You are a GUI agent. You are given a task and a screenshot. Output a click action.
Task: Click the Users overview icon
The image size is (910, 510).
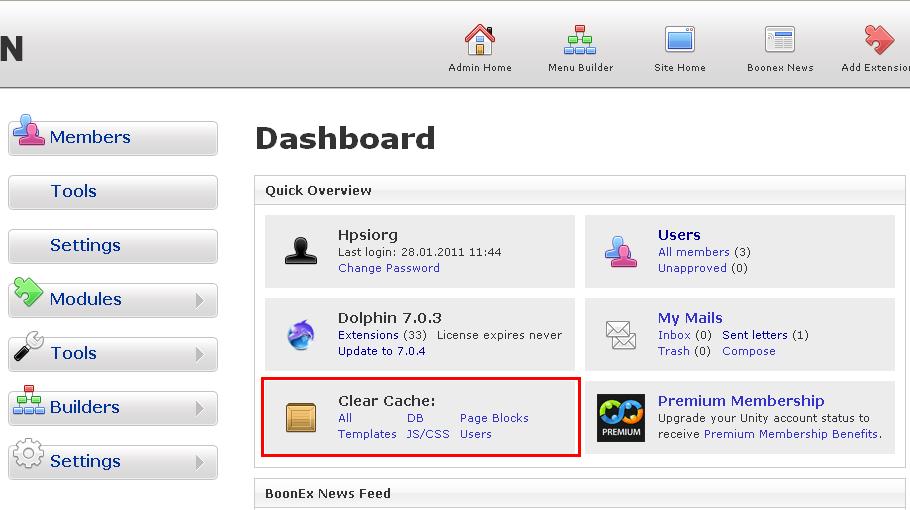[620, 251]
